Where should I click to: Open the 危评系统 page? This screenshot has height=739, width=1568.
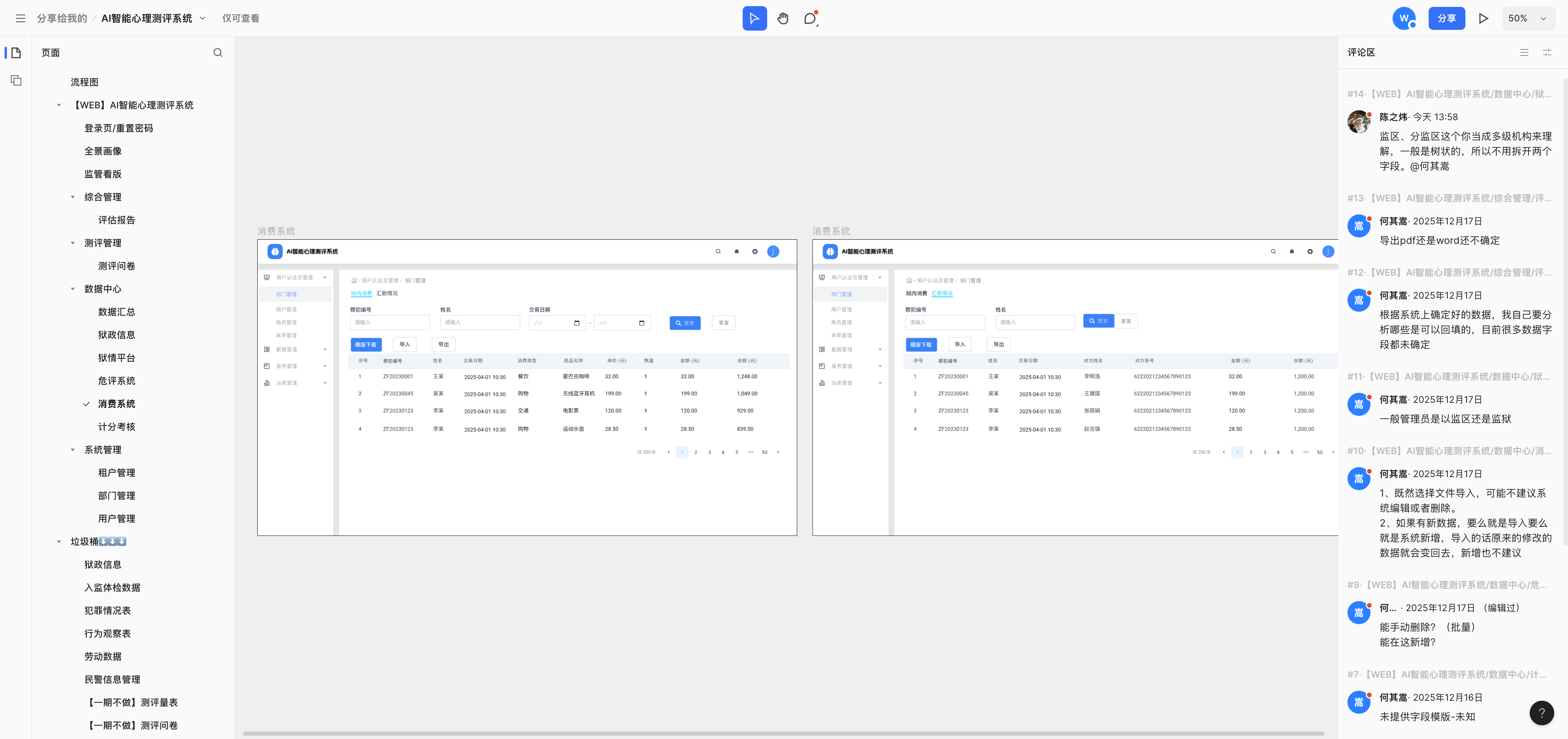click(117, 381)
